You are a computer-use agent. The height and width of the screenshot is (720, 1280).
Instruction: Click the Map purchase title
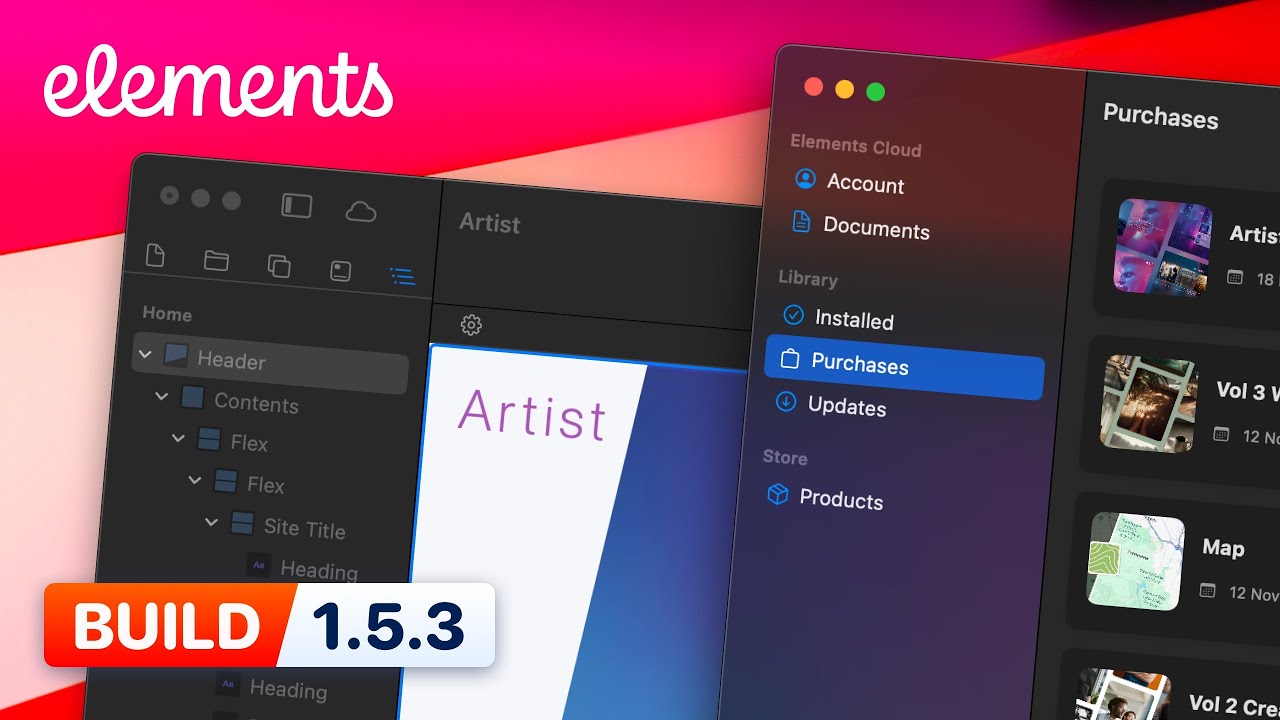1223,548
